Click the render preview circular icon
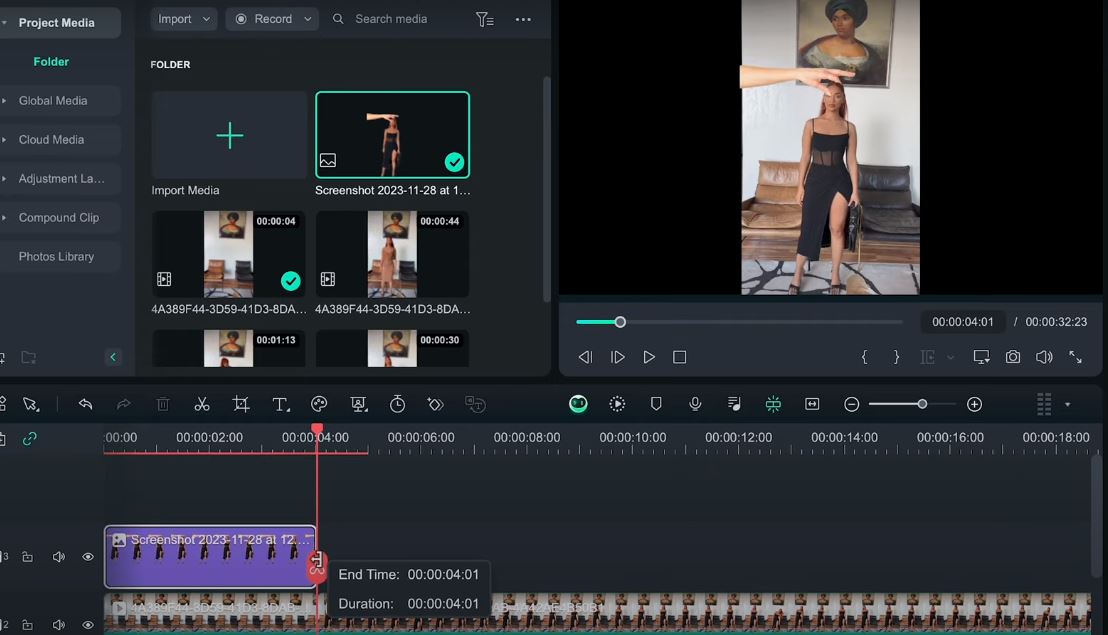 tap(618, 404)
